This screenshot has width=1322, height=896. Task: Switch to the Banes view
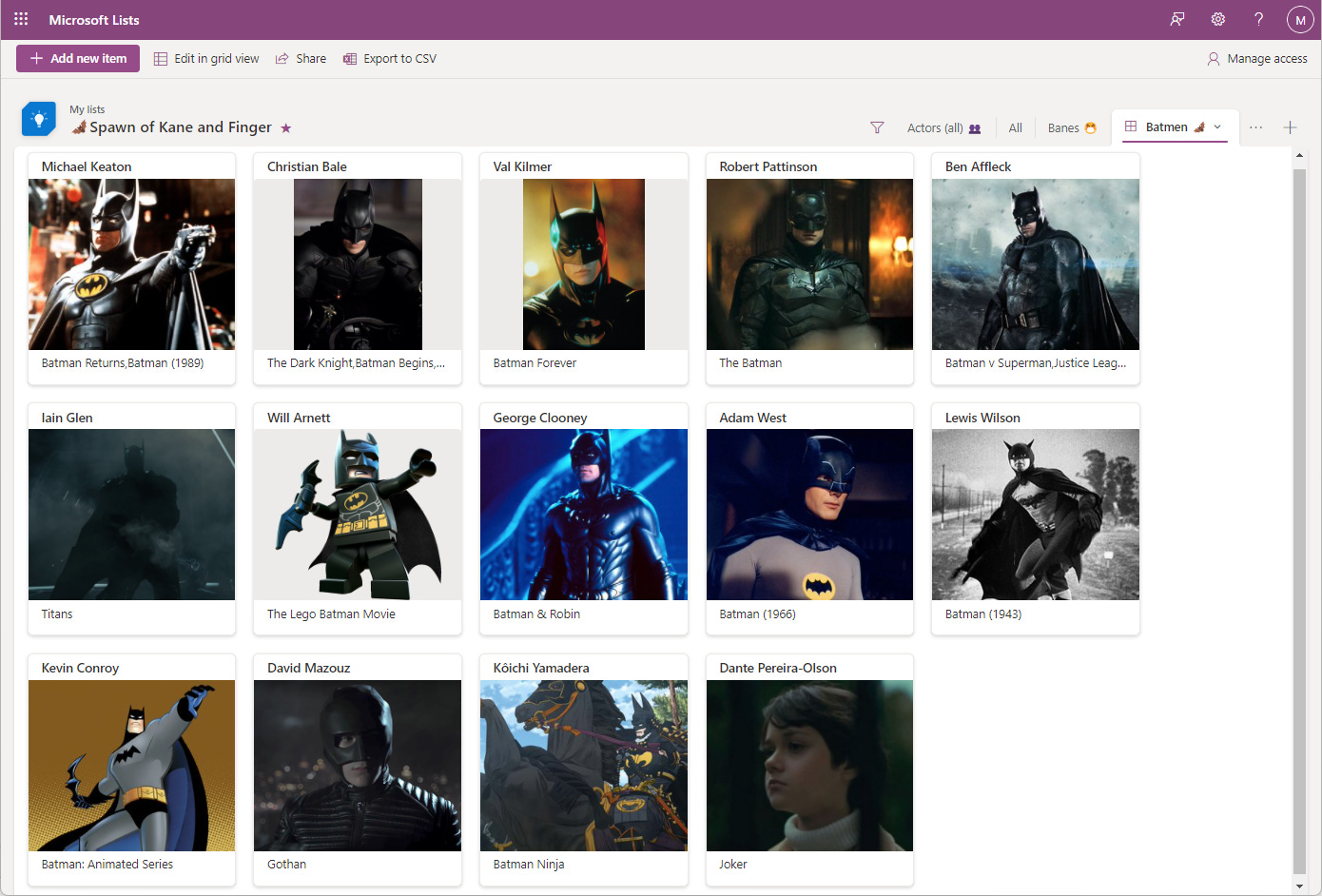pyautogui.click(x=1072, y=127)
